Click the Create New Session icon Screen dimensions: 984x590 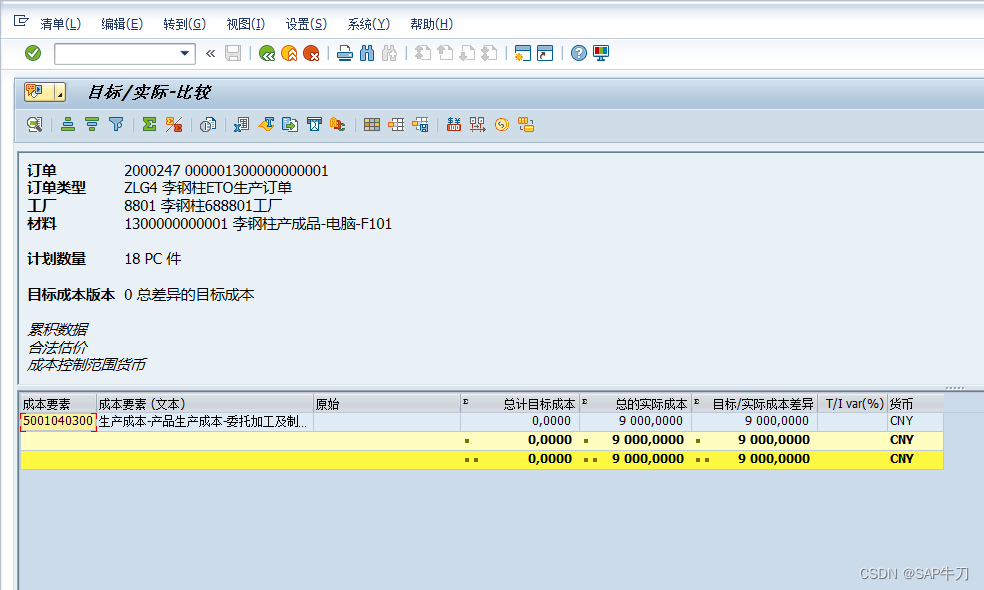[522, 53]
